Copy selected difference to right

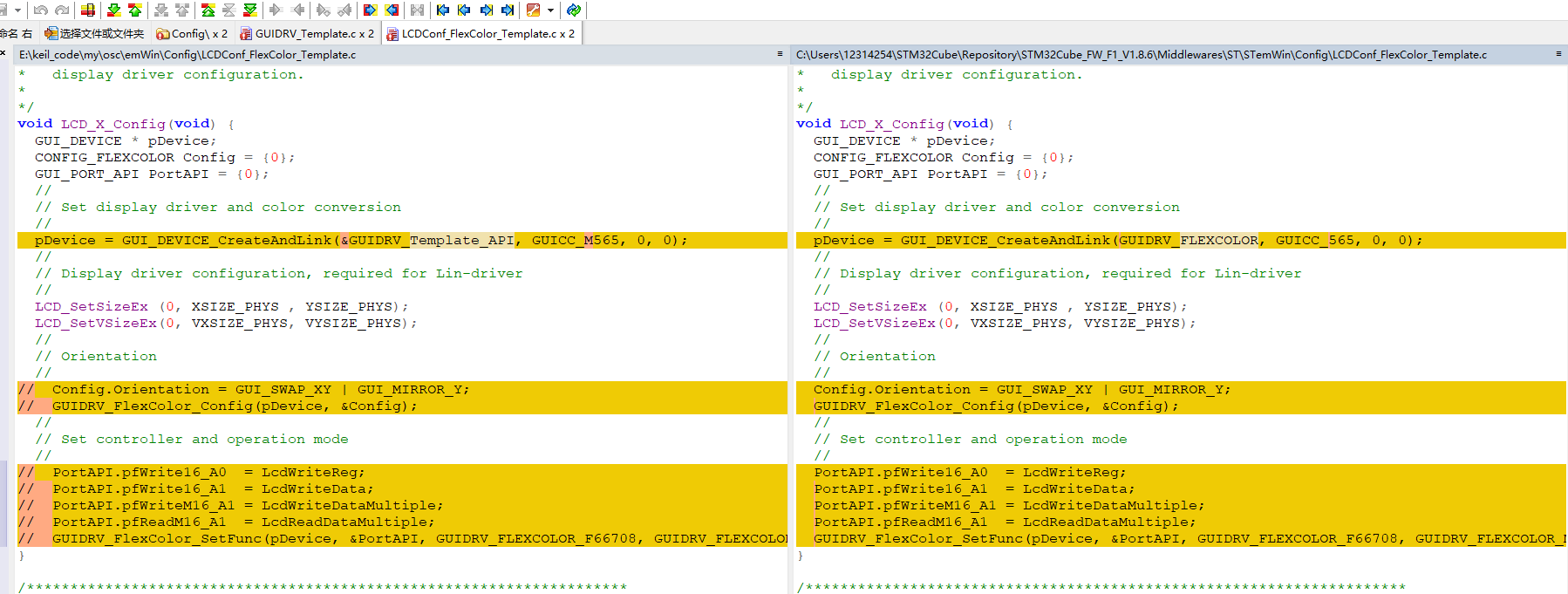pyautogui.click(x=276, y=10)
